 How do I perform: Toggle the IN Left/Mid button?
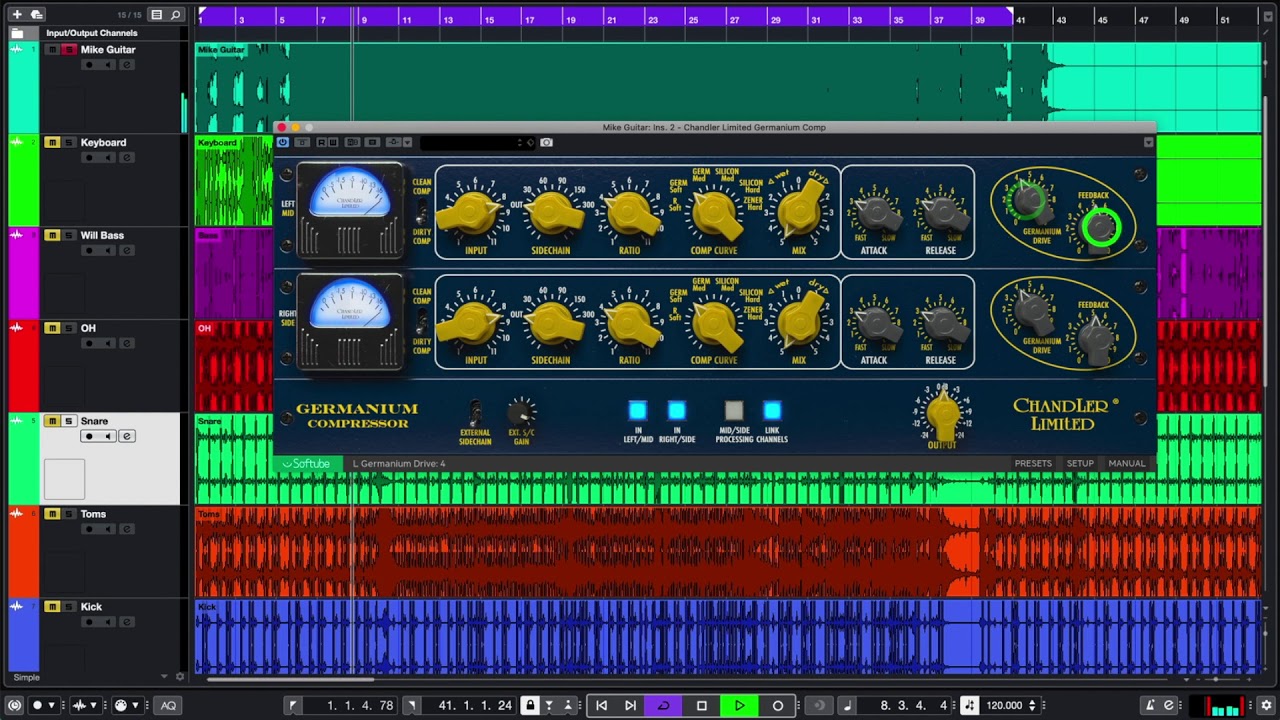[637, 410]
